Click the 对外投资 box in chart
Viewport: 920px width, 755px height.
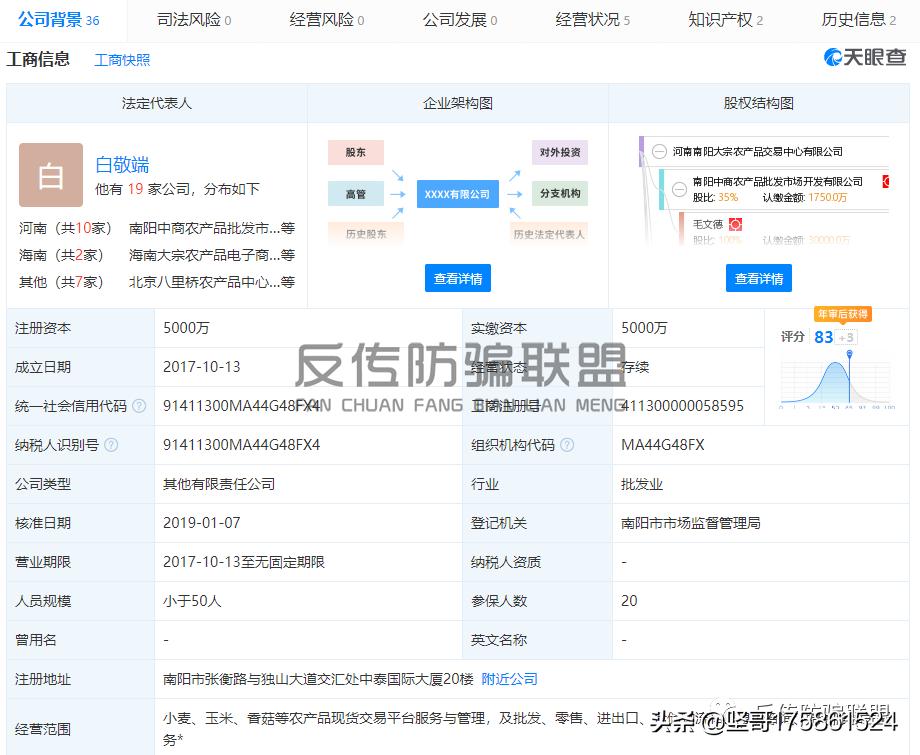[x=560, y=153]
